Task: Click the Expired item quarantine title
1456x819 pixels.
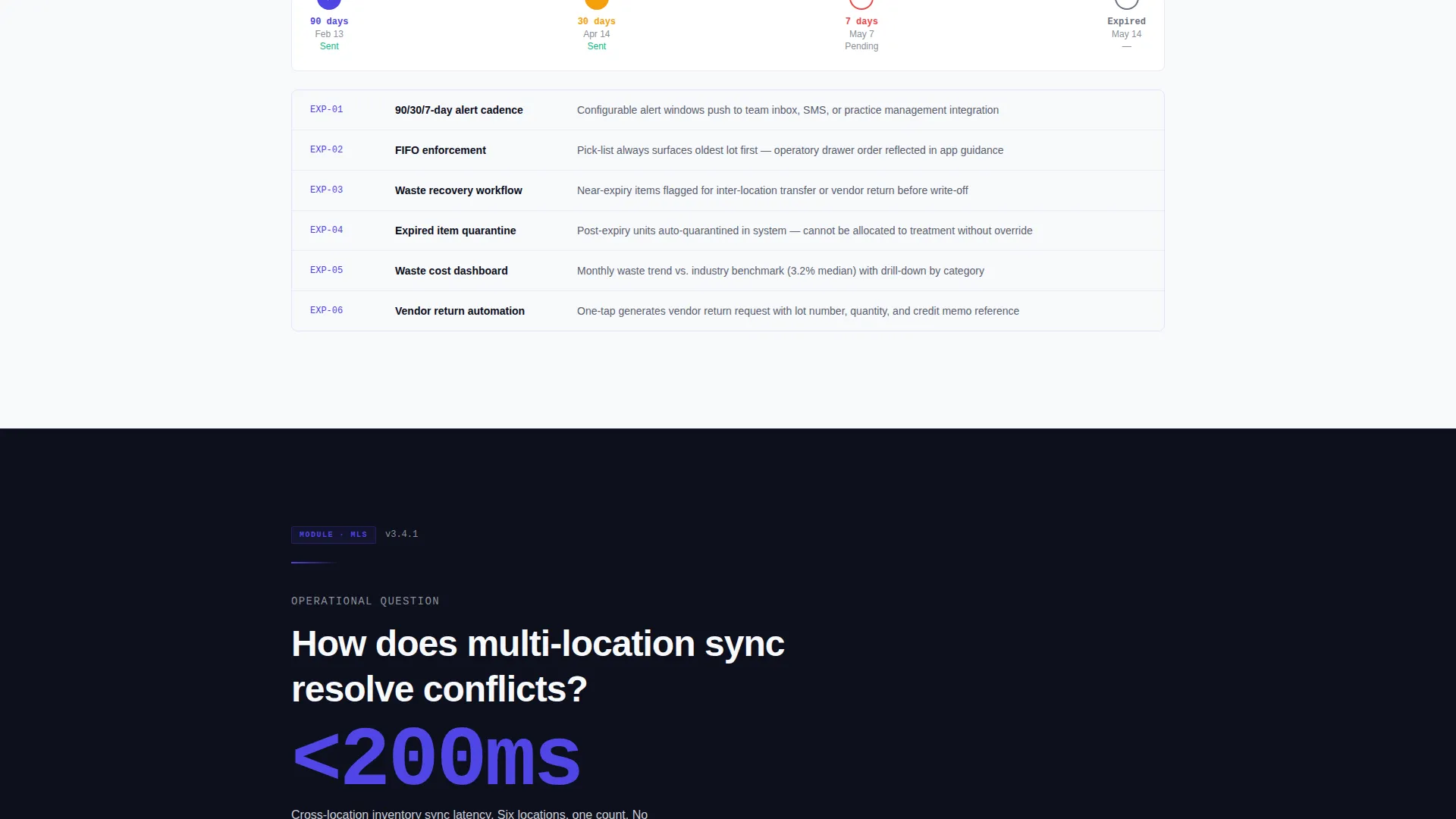Action: tap(455, 231)
